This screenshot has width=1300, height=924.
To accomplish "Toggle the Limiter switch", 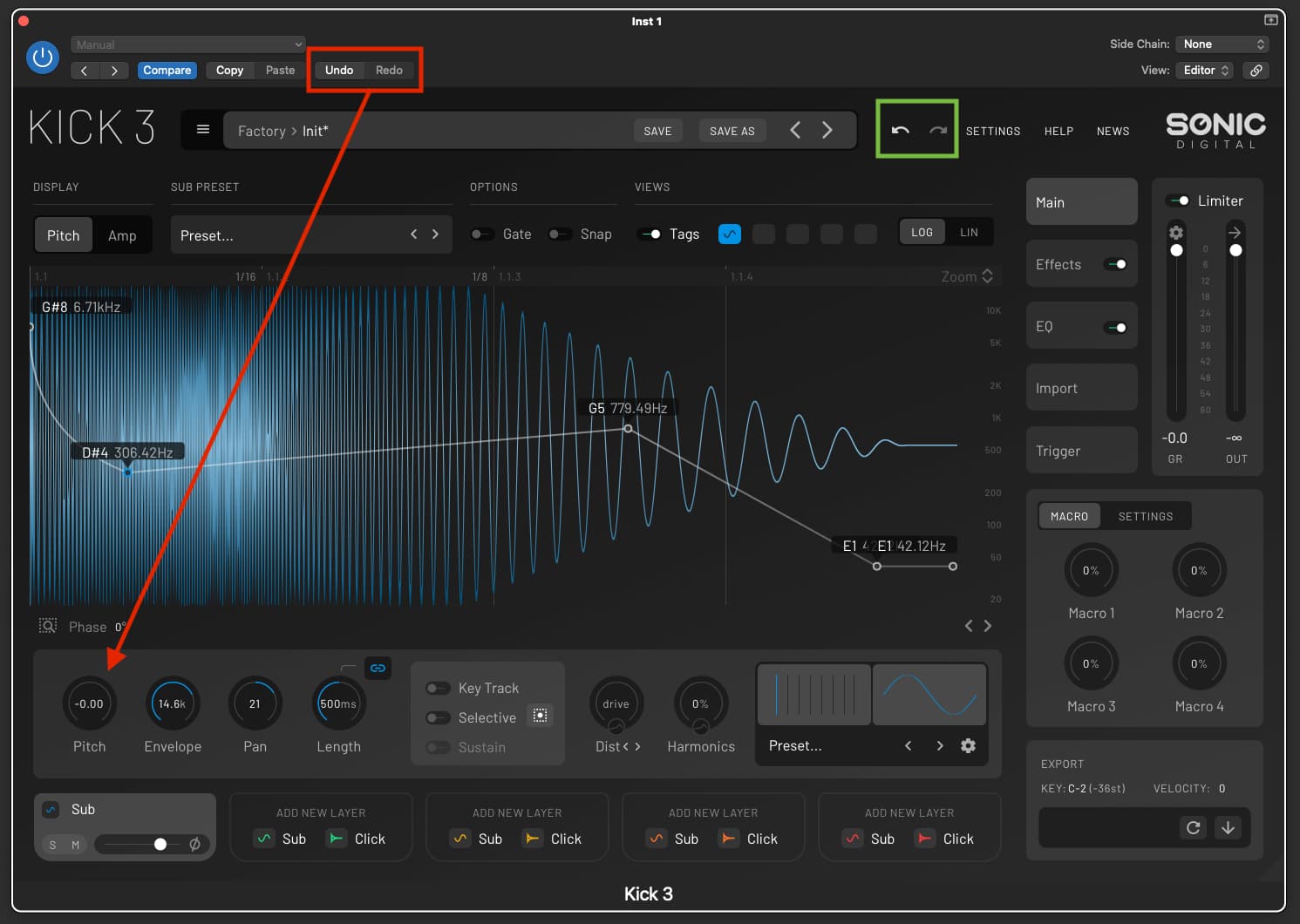I will coord(1180,200).
